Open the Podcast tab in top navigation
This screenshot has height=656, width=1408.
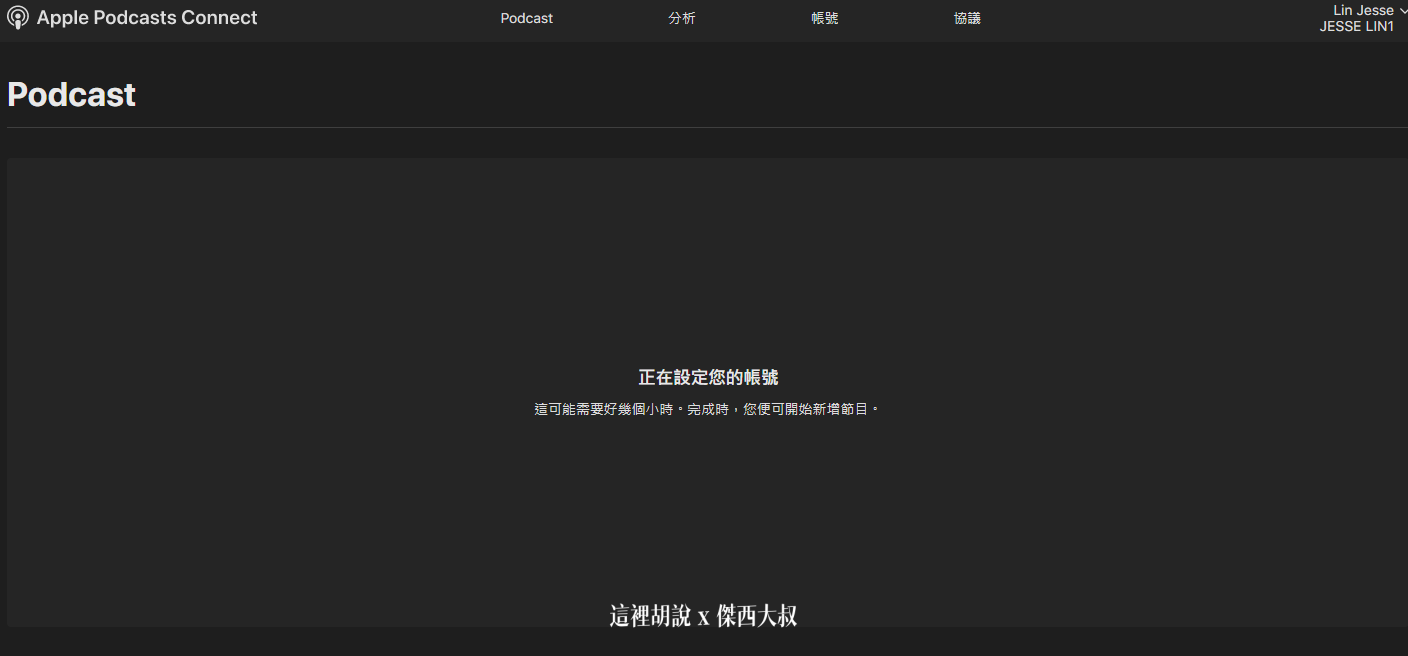(x=527, y=19)
